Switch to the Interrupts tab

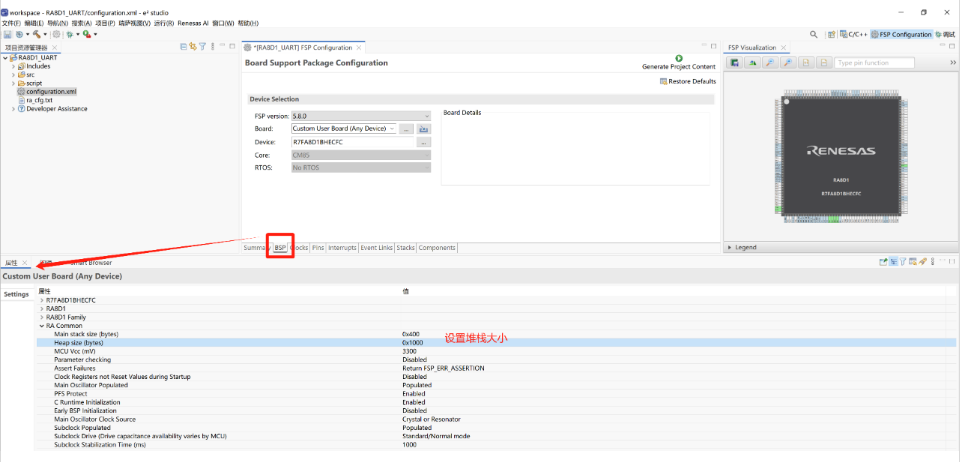pos(342,248)
